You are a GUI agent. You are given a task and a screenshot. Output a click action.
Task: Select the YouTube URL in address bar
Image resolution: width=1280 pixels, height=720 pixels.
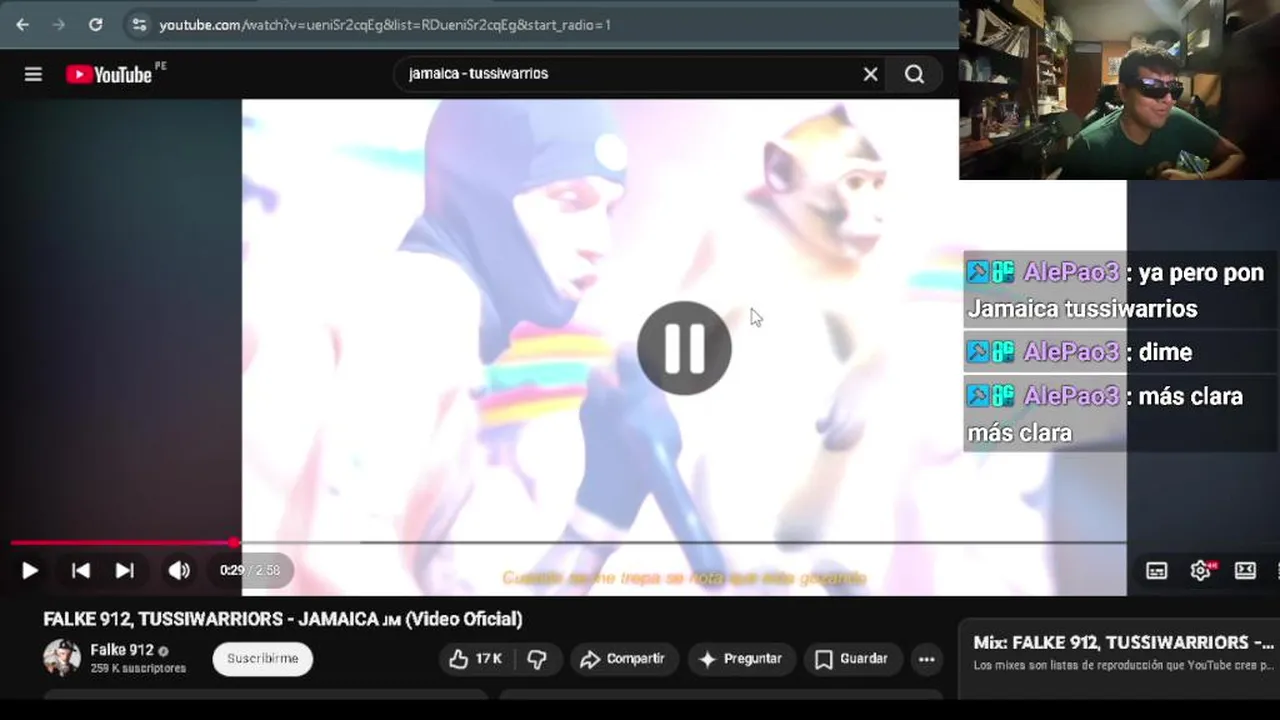[385, 25]
